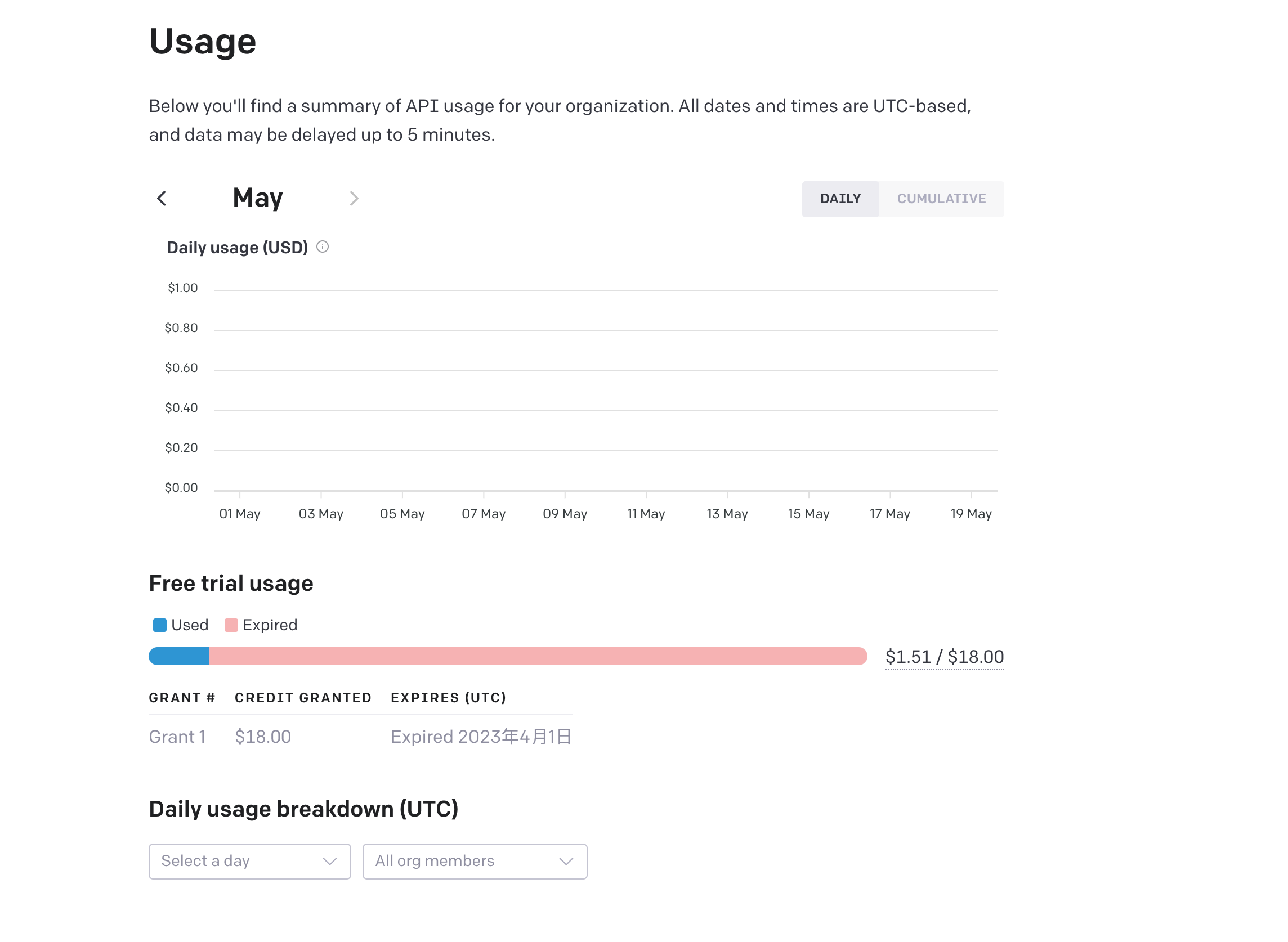The height and width of the screenshot is (942, 1288).
Task: Click the pink Expired legend square
Action: pyautogui.click(x=231, y=625)
